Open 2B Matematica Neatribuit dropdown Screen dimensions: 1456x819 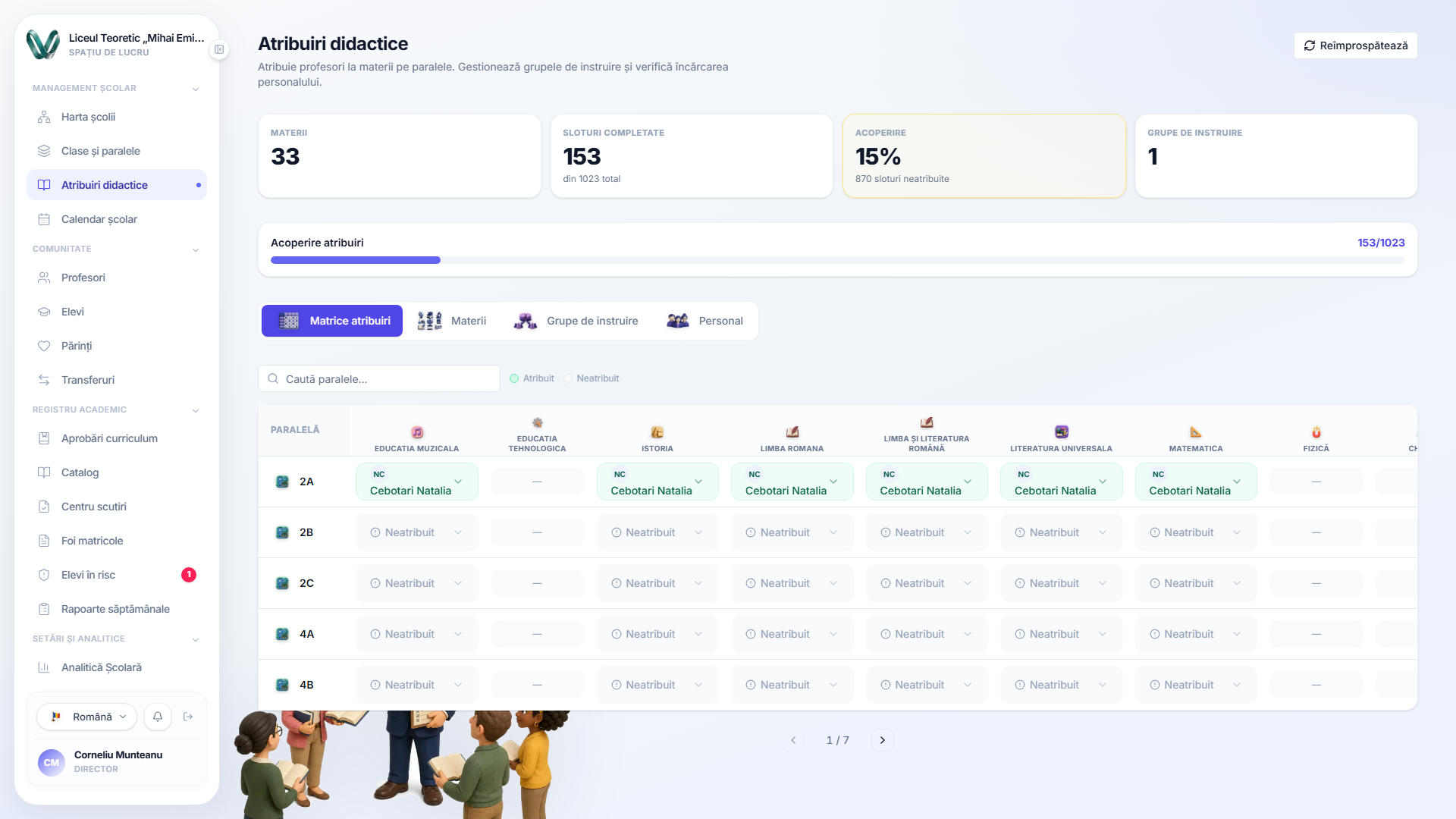pos(1196,532)
